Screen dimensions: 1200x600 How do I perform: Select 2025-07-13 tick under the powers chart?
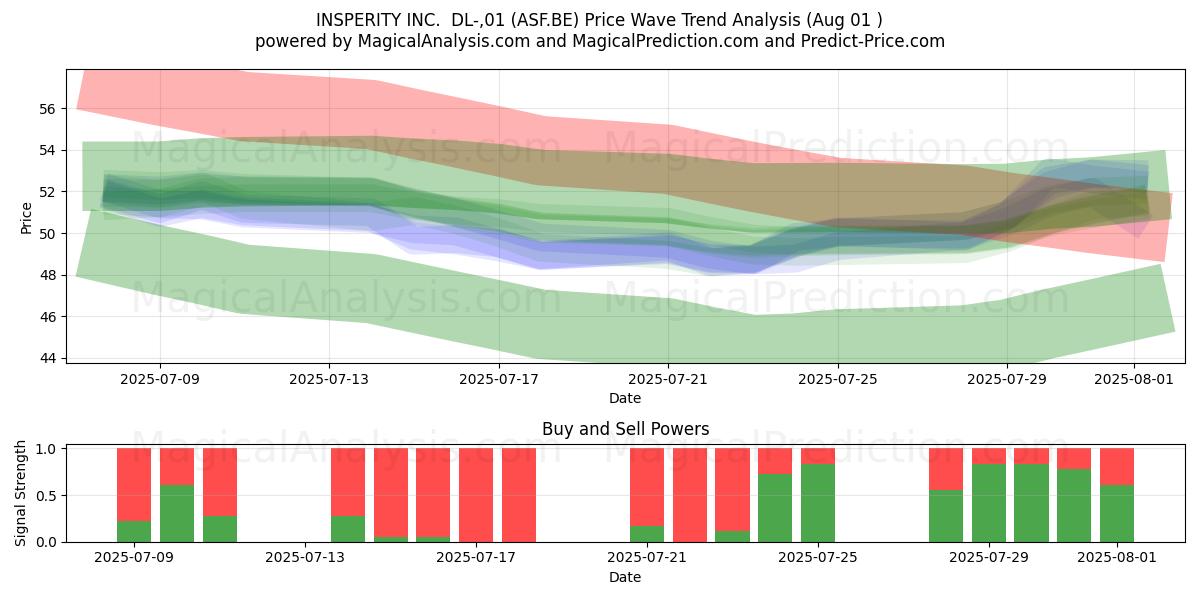click(x=305, y=559)
